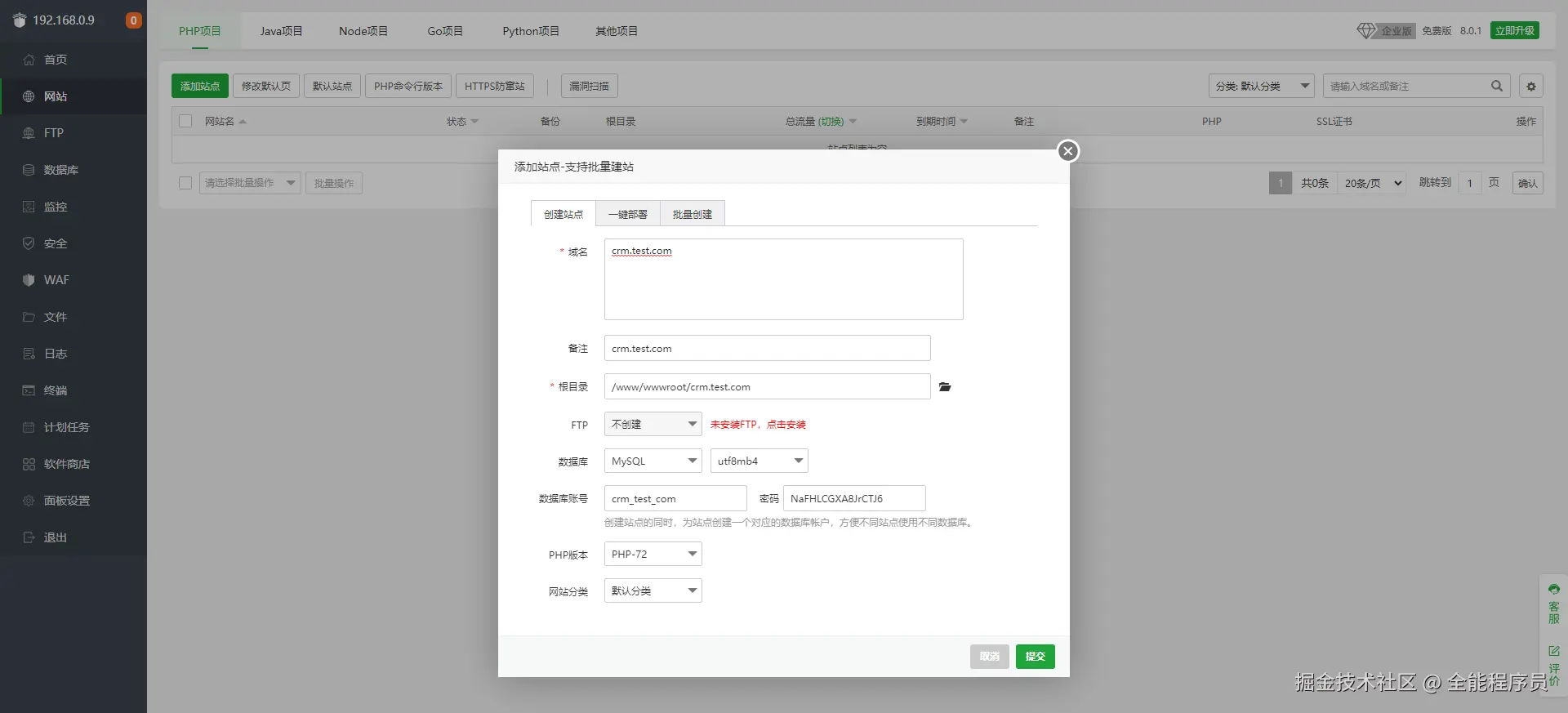The width and height of the screenshot is (1568, 713).
Task: Switch to the 其他项目 tab
Action: pos(617,31)
